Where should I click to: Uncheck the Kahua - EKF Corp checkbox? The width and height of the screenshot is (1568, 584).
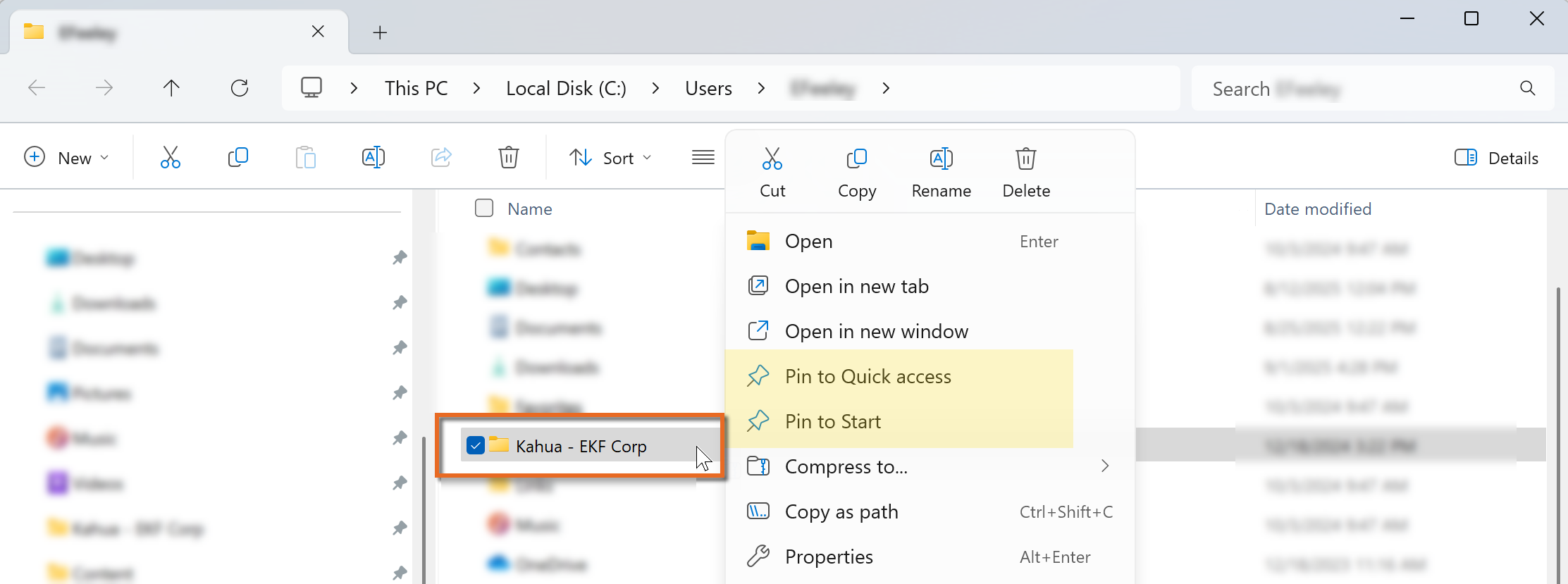point(476,445)
